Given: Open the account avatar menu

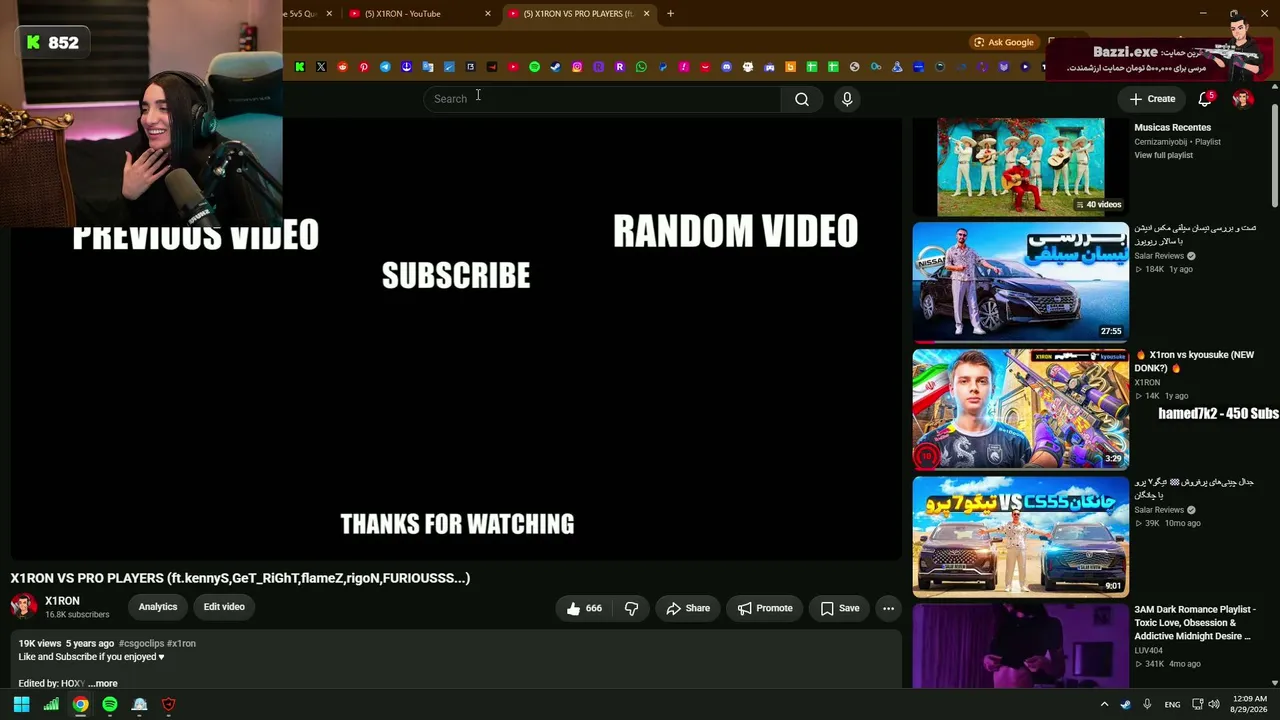Looking at the screenshot, I should pos(1243,99).
